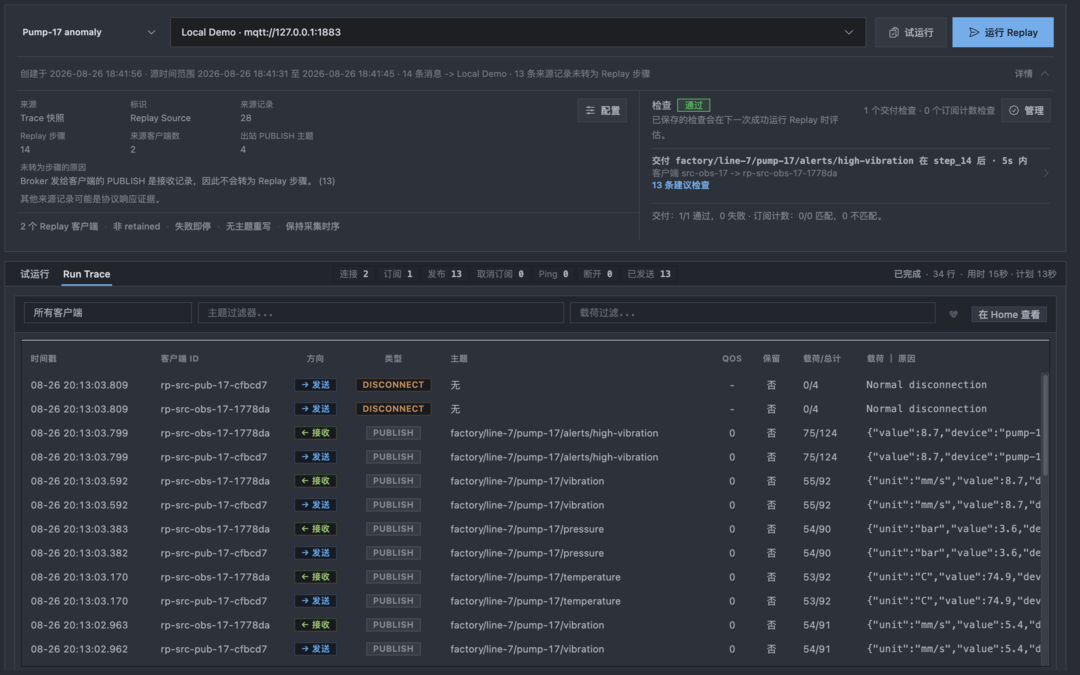Image resolution: width=1080 pixels, height=675 pixels.
Task: Switch to the Run Trace tab
Action: (86, 274)
